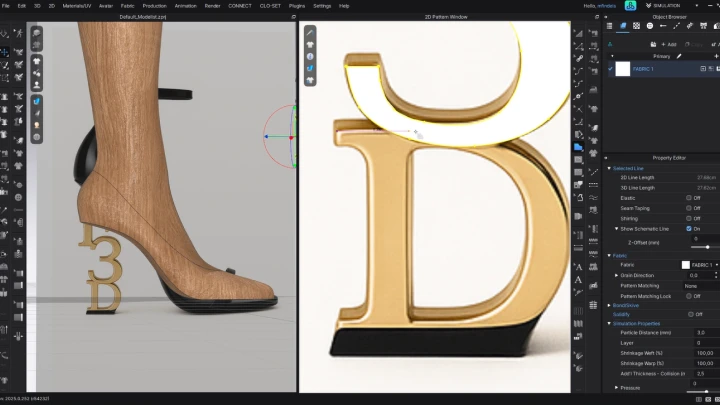This screenshot has width=720, height=405.
Task: Expand the Pressure row
Action: [x=616, y=388]
